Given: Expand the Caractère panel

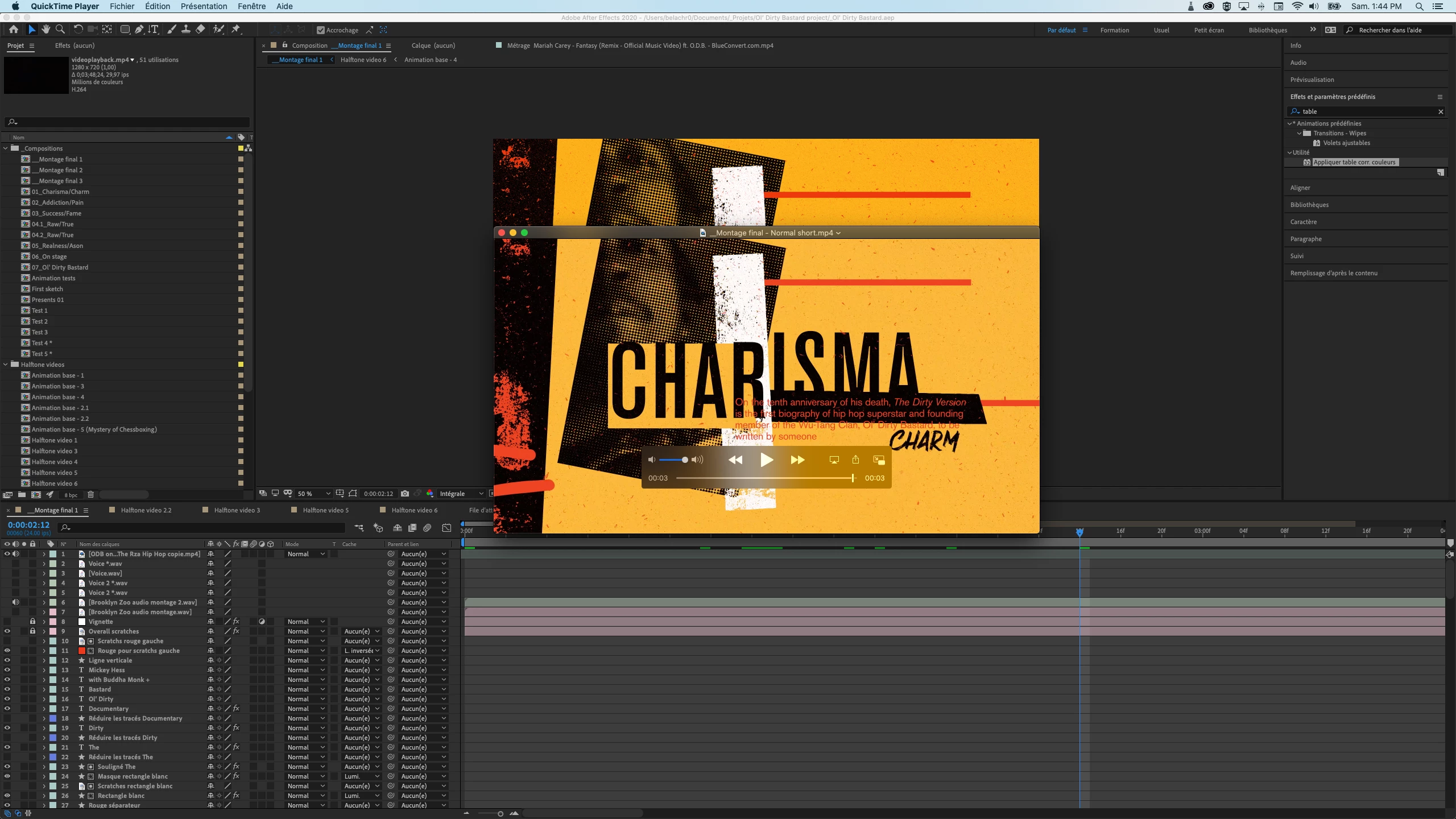Looking at the screenshot, I should tap(1303, 222).
